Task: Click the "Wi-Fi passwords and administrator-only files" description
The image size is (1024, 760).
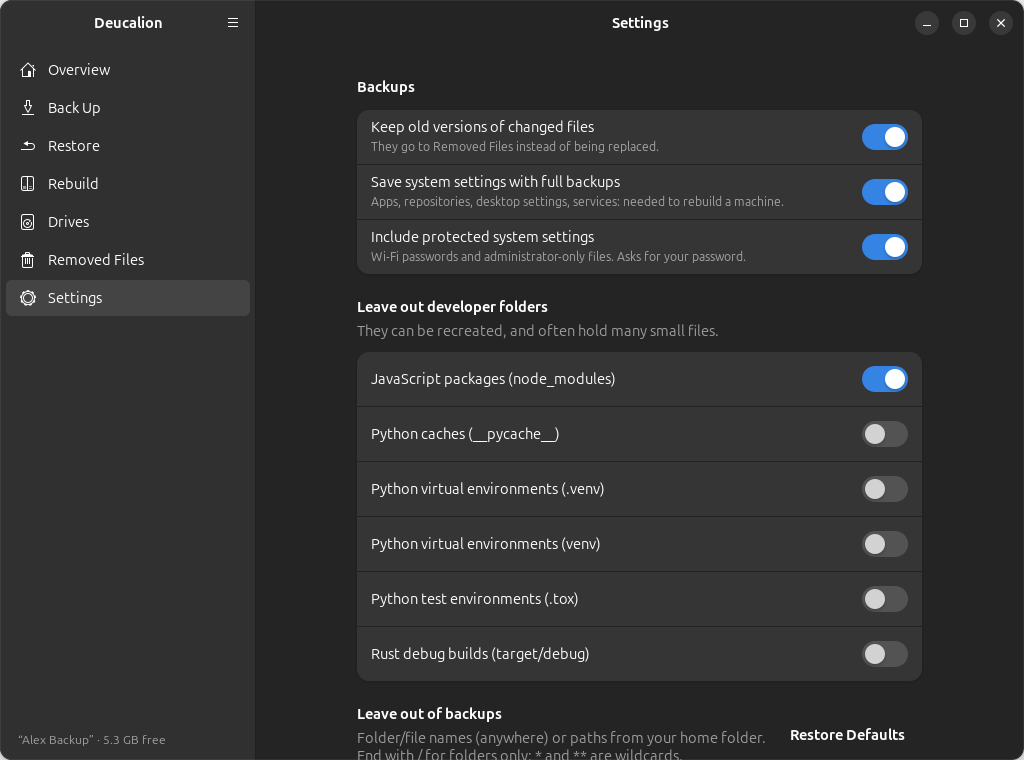Action: [x=558, y=257]
